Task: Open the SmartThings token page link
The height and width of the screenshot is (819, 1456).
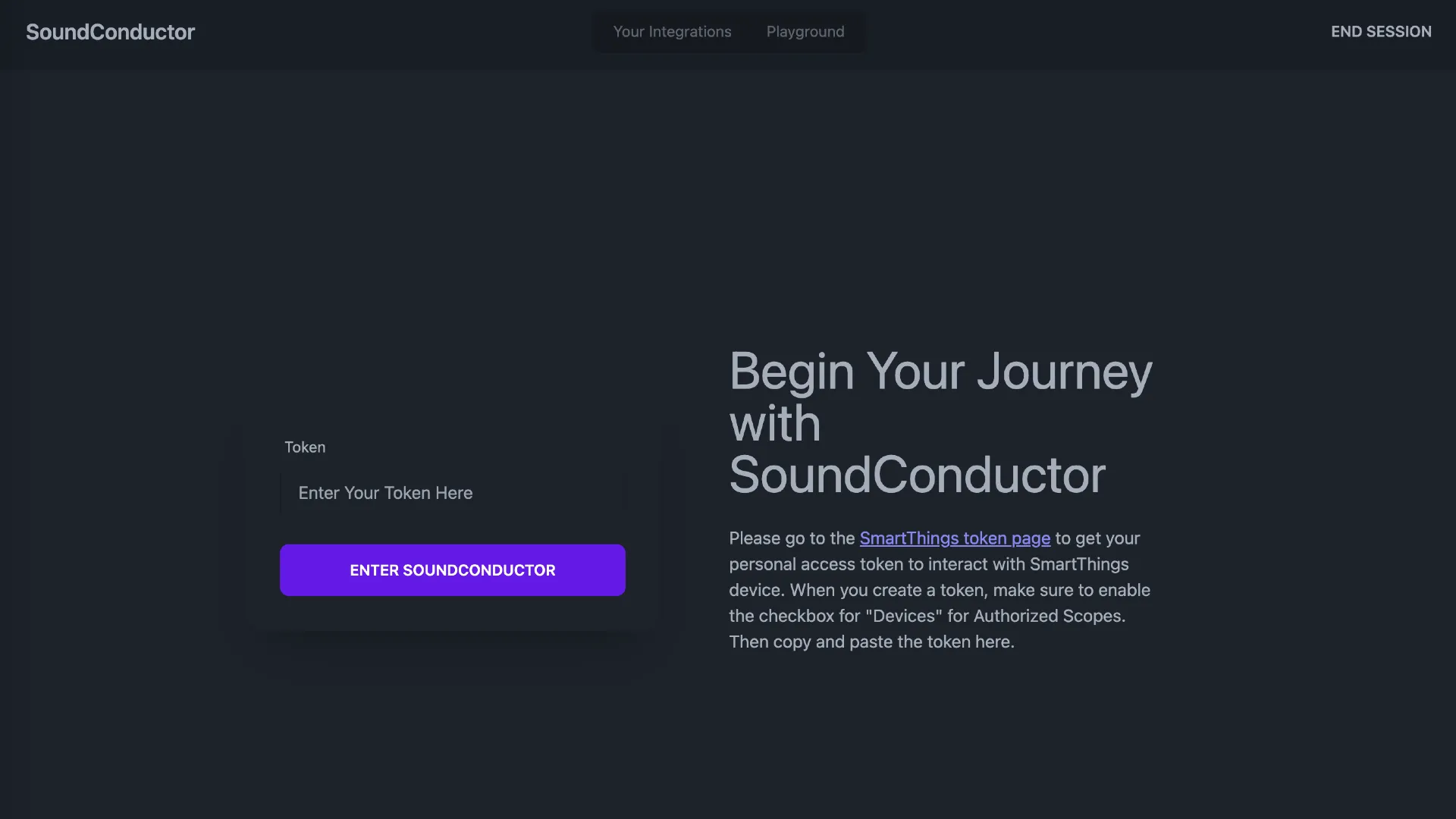Action: (955, 538)
